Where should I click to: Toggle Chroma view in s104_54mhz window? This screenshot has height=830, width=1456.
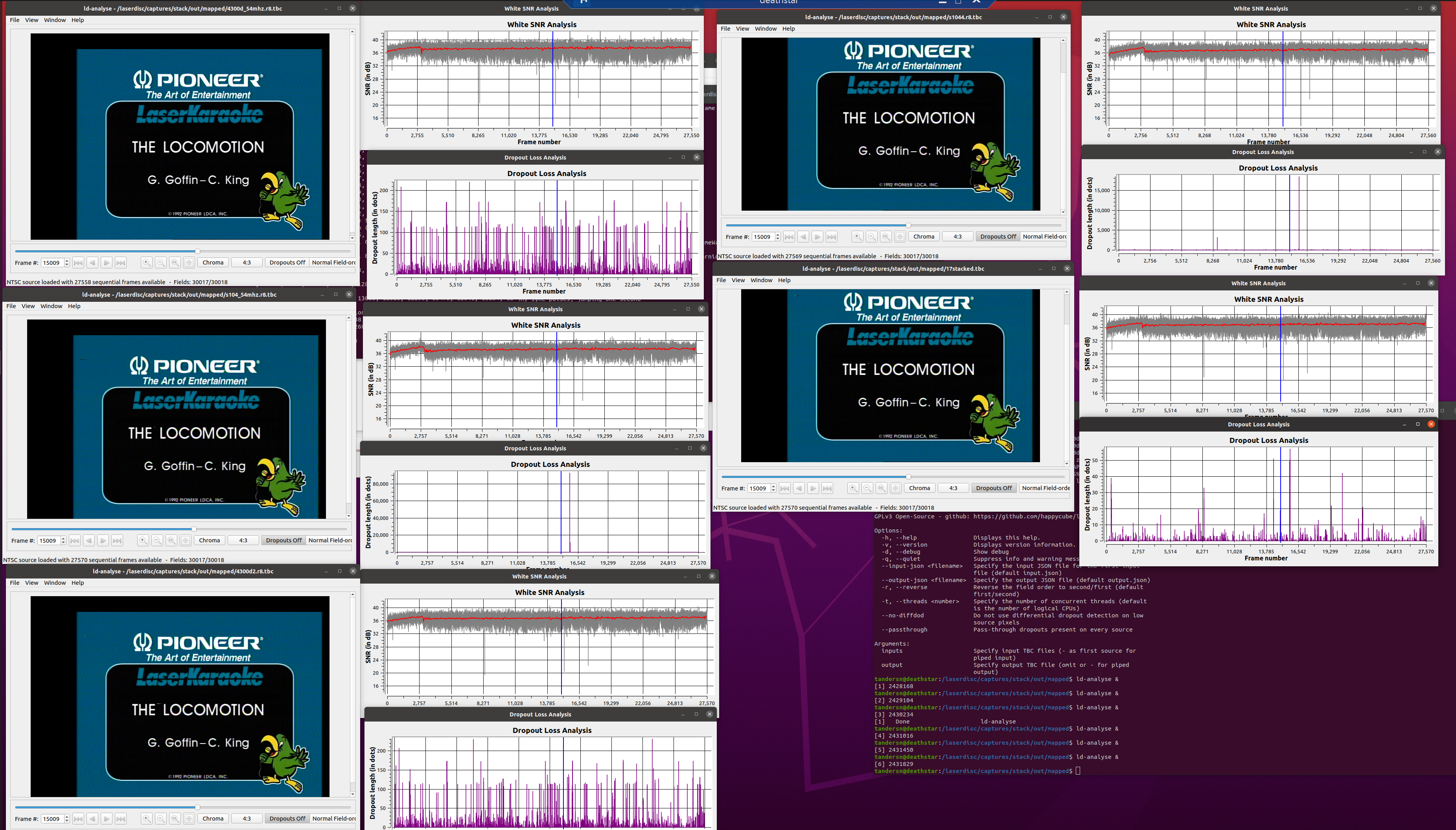coord(210,540)
